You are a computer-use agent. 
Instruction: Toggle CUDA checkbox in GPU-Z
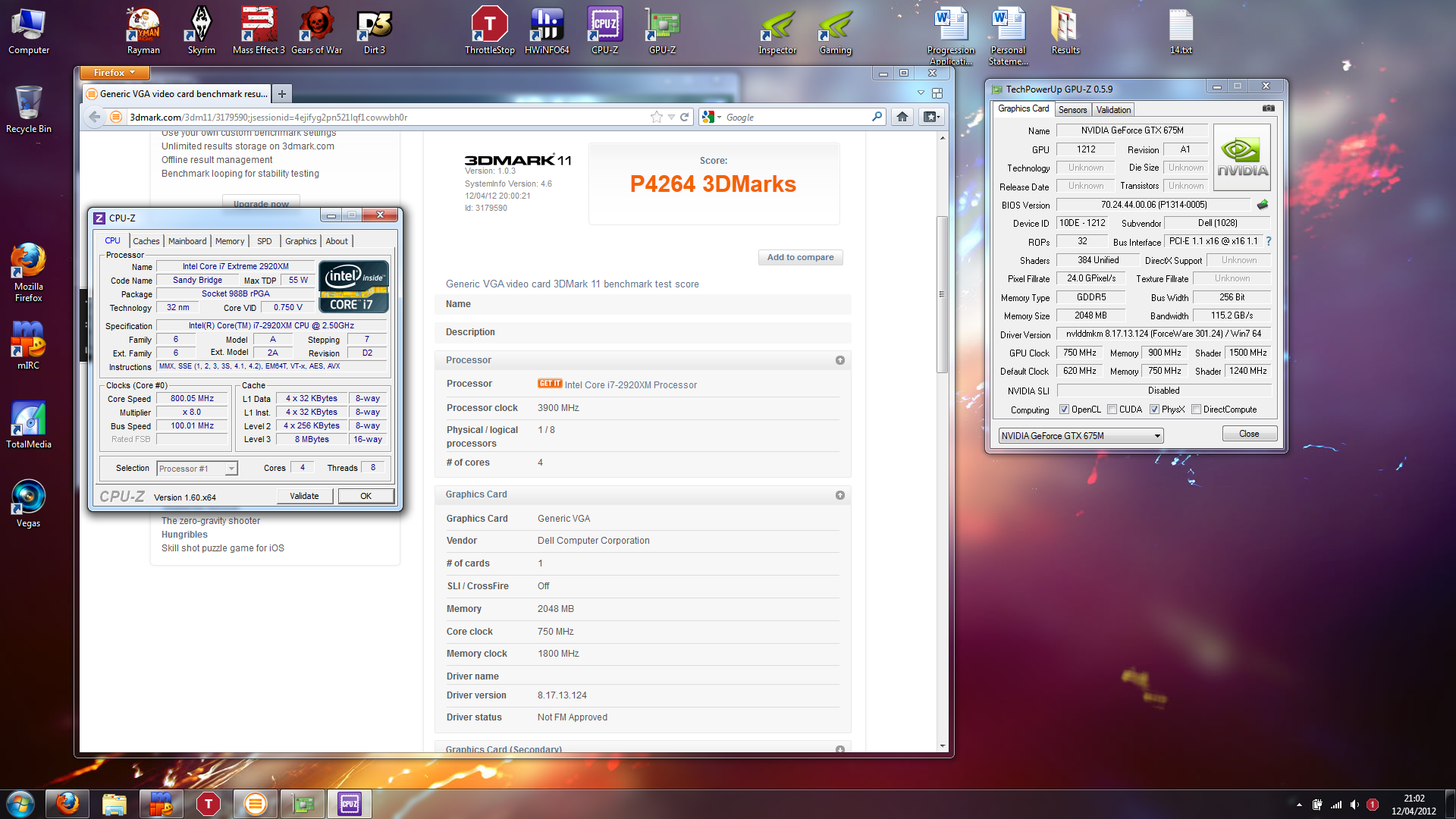tap(1112, 409)
